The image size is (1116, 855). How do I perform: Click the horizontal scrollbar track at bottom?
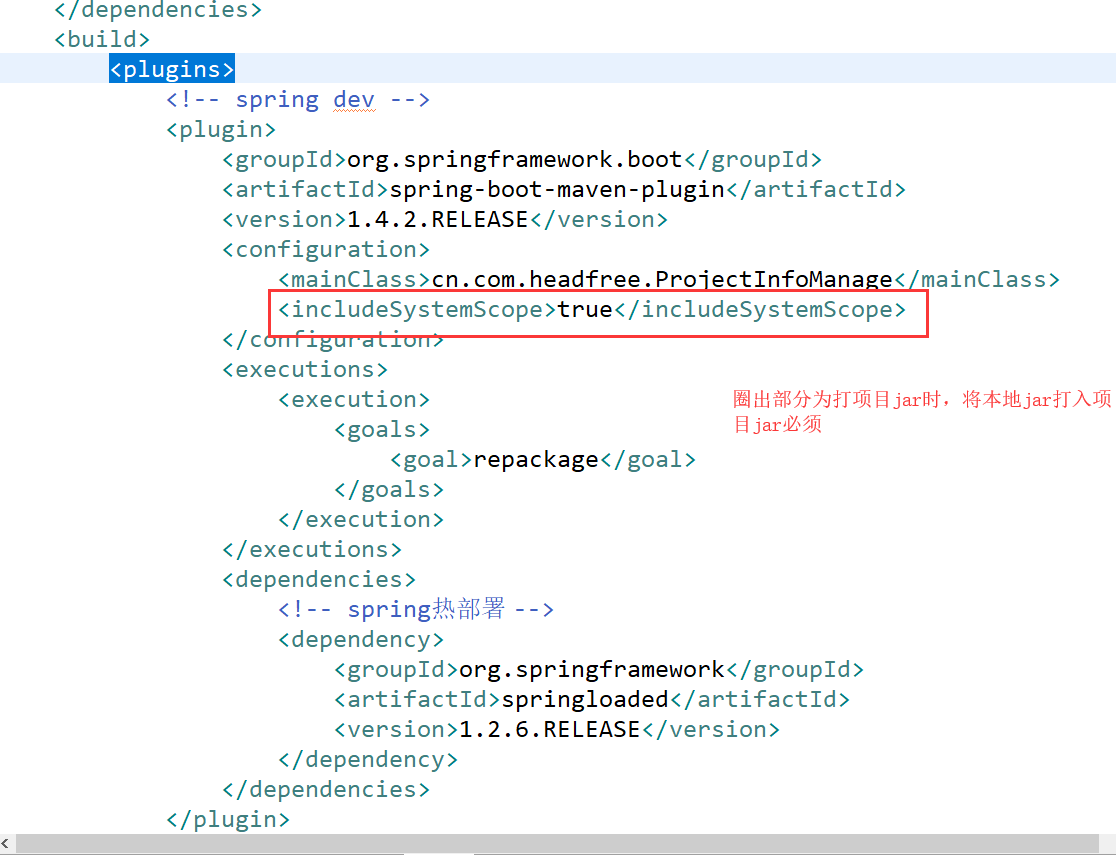pyautogui.click(x=558, y=844)
